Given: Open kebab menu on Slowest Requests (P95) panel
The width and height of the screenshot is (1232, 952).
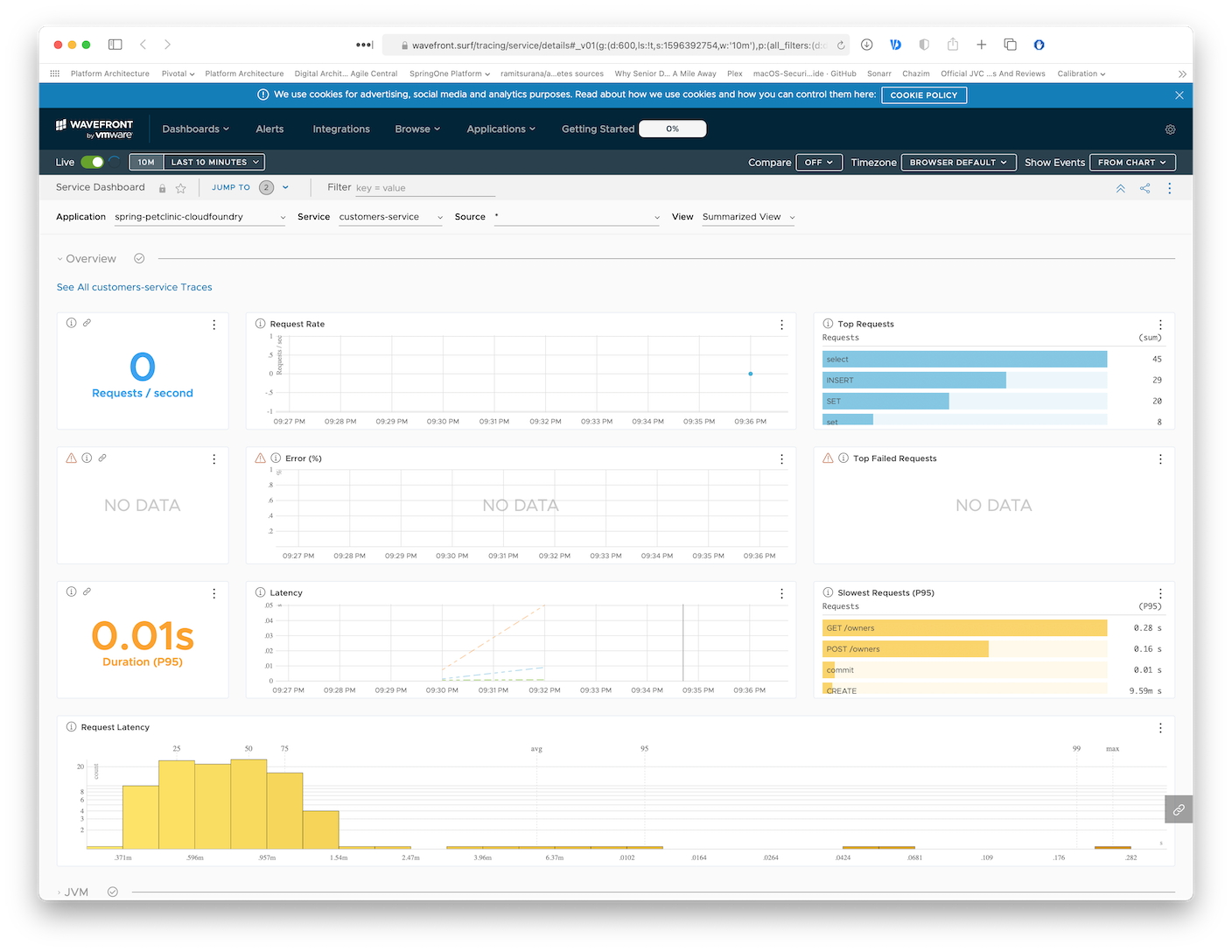Looking at the screenshot, I should [x=1160, y=593].
